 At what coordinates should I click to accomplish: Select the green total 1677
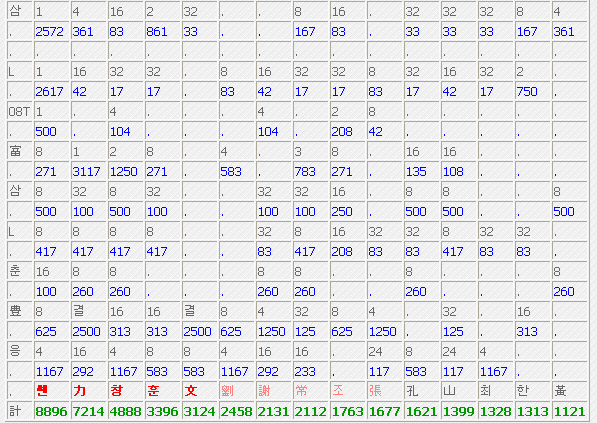[384, 412]
